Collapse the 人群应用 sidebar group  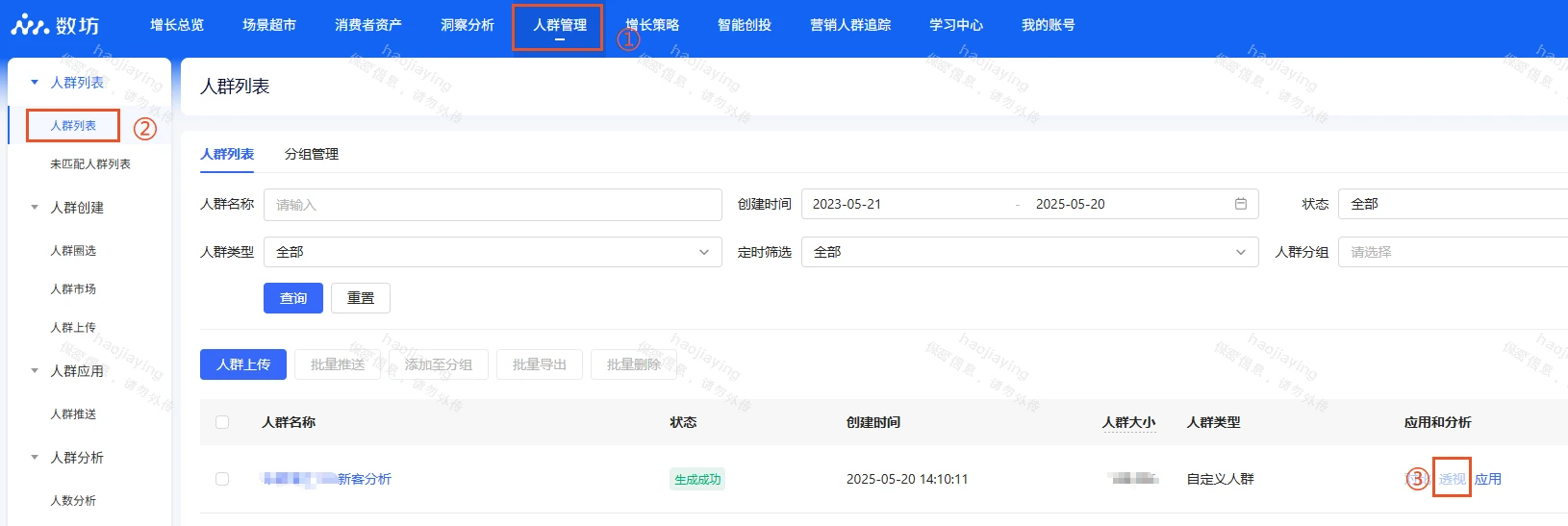(35, 371)
